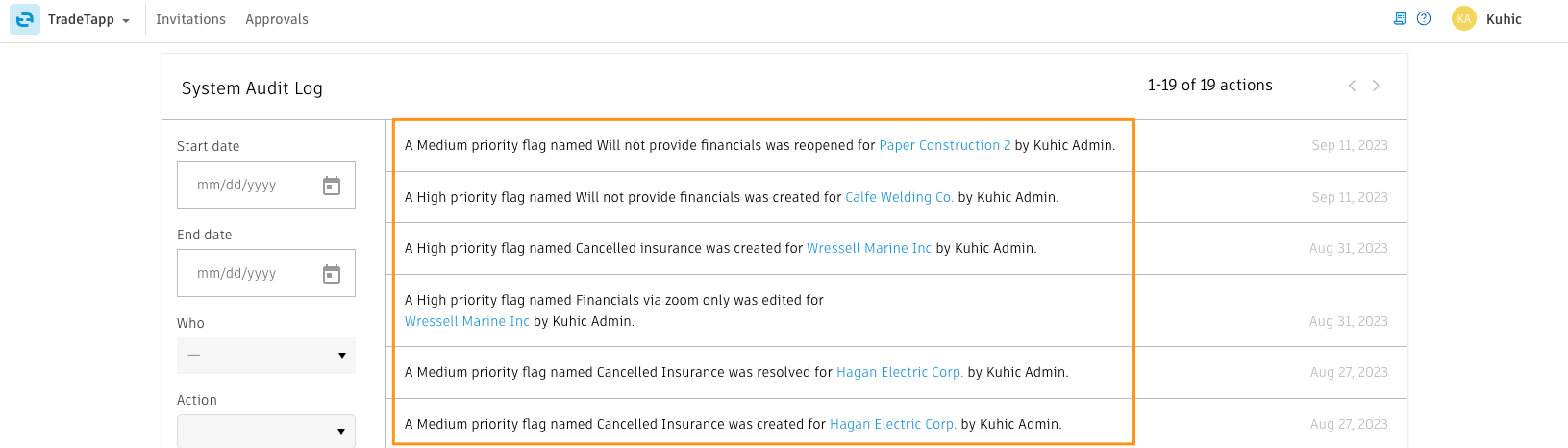The height and width of the screenshot is (448, 1568).
Task: Click the End date input field
Action: point(266,273)
